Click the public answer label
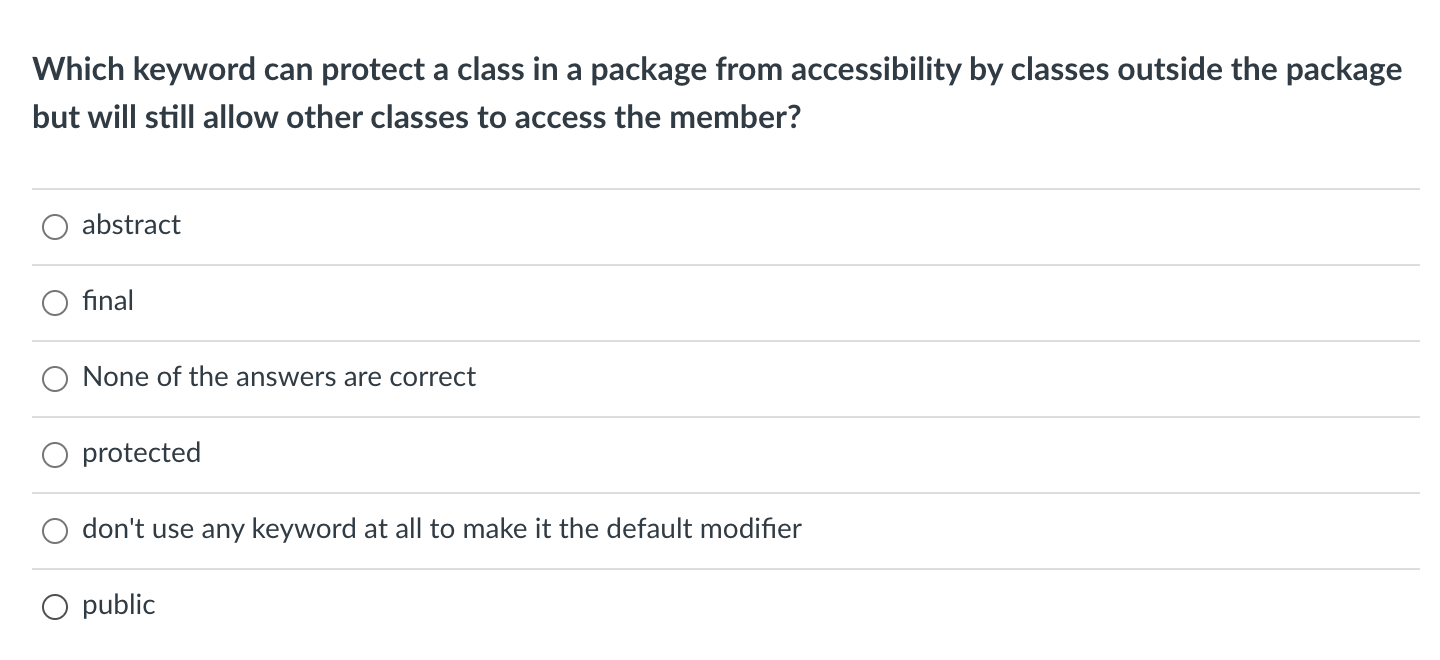The image size is (1440, 660). 117,606
